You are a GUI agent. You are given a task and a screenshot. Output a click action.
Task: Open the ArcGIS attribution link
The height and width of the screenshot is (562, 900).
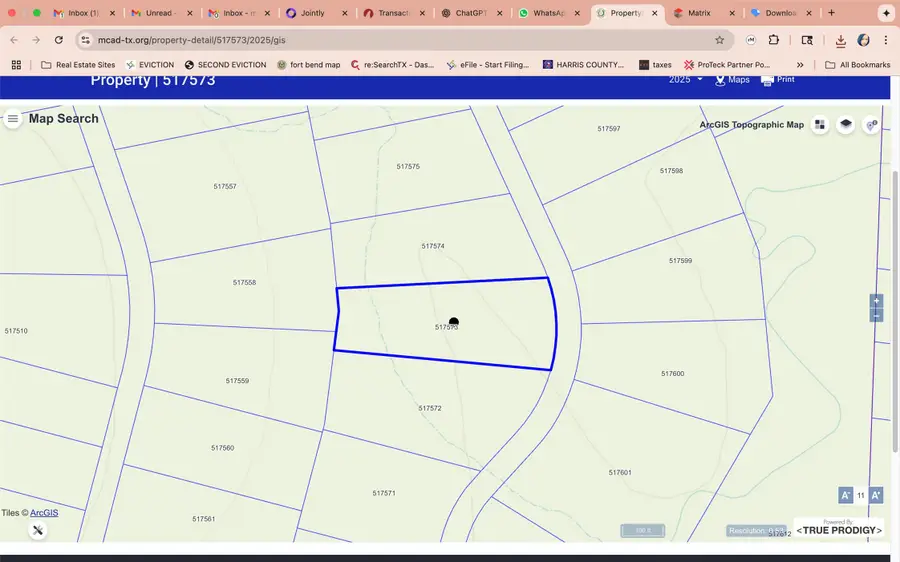coord(44,513)
